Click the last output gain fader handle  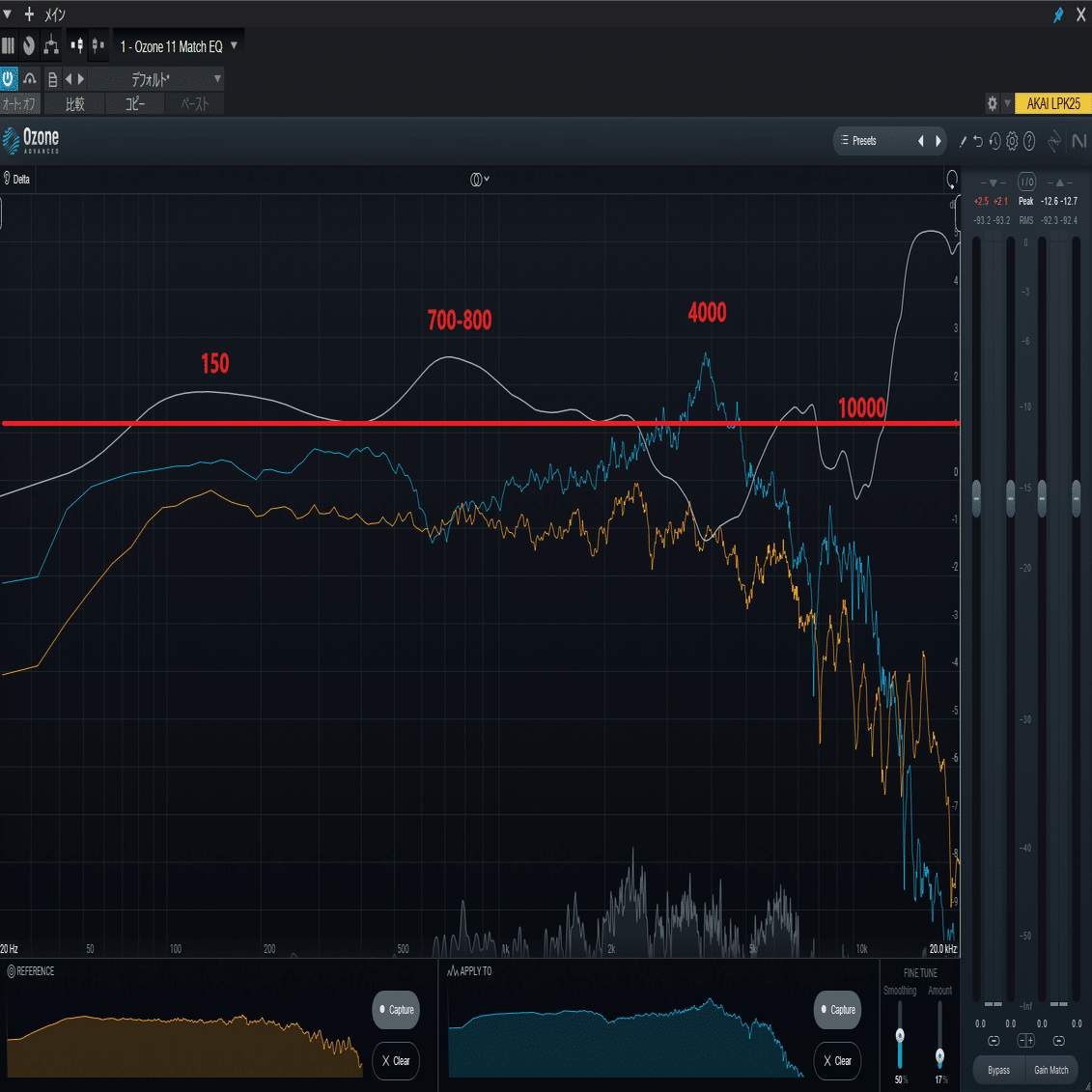1076,498
